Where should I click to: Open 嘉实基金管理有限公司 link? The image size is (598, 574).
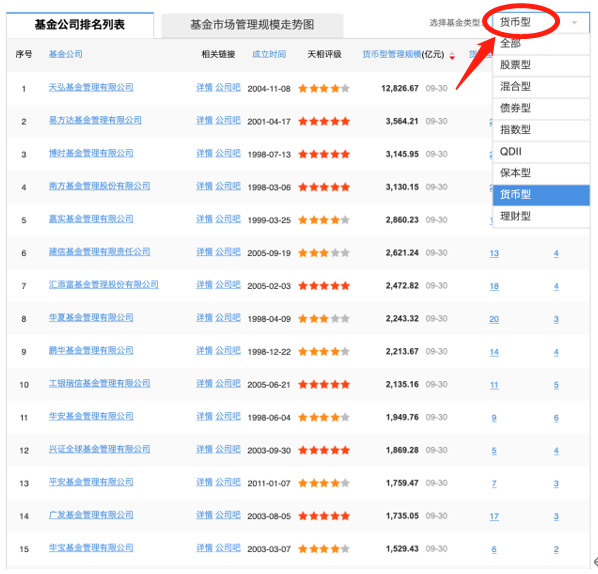[x=91, y=219]
